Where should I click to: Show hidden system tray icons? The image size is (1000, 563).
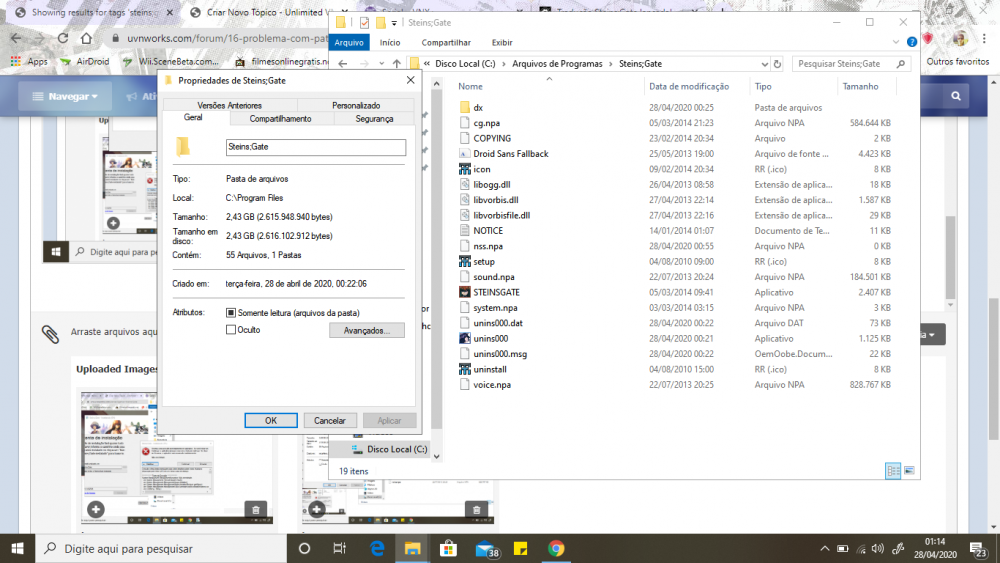[x=825, y=548]
